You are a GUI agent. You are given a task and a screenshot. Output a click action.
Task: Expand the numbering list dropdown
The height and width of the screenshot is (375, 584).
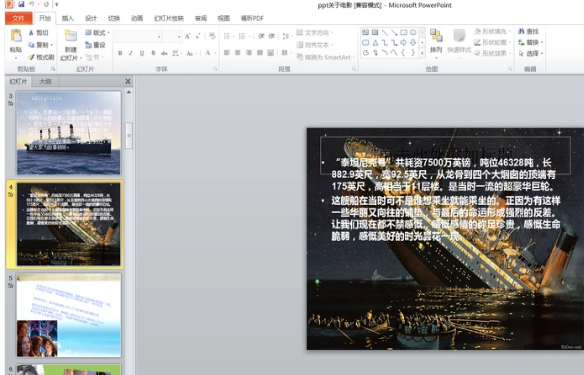(249, 36)
